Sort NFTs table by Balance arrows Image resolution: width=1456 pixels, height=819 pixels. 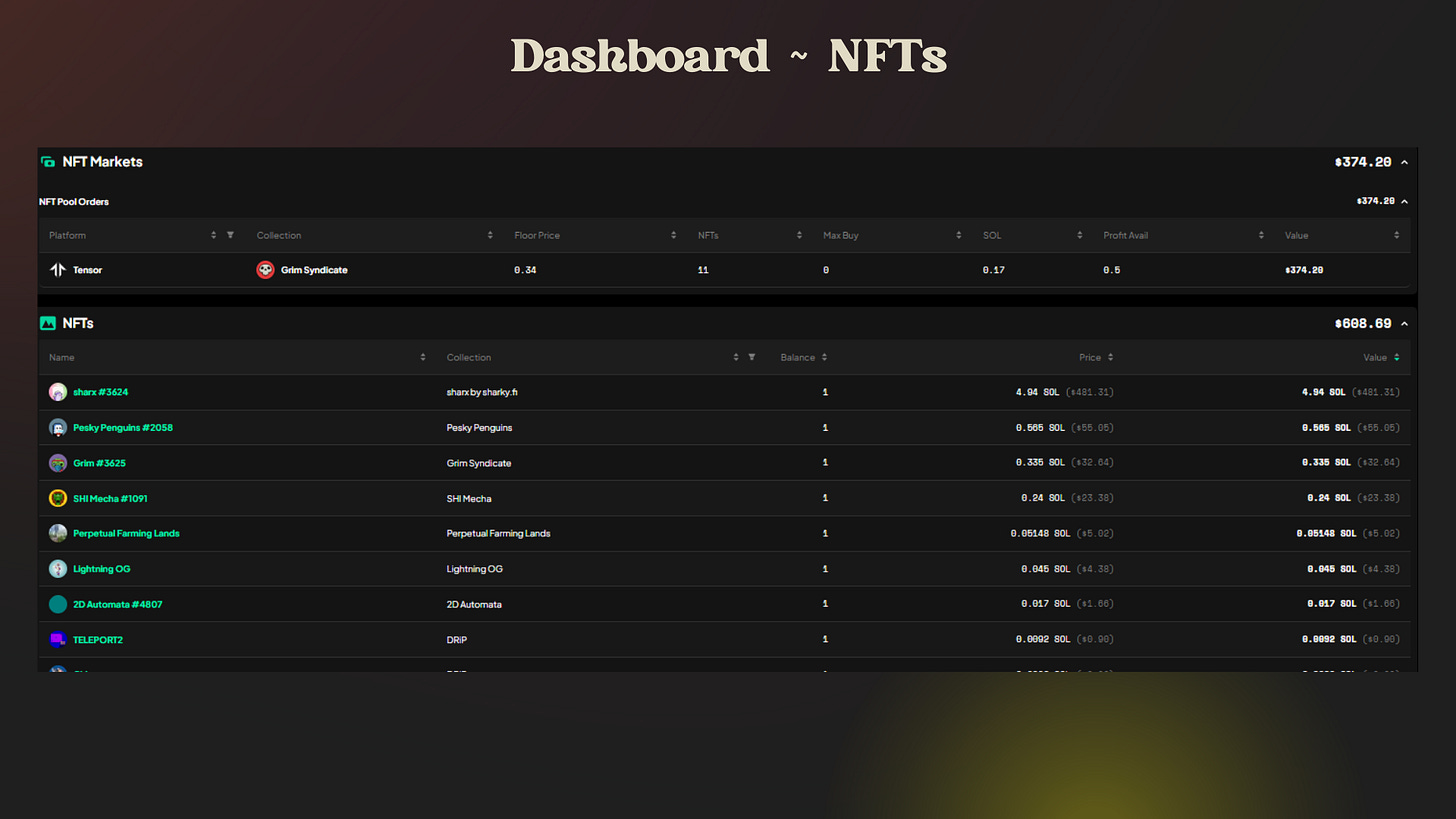824,357
